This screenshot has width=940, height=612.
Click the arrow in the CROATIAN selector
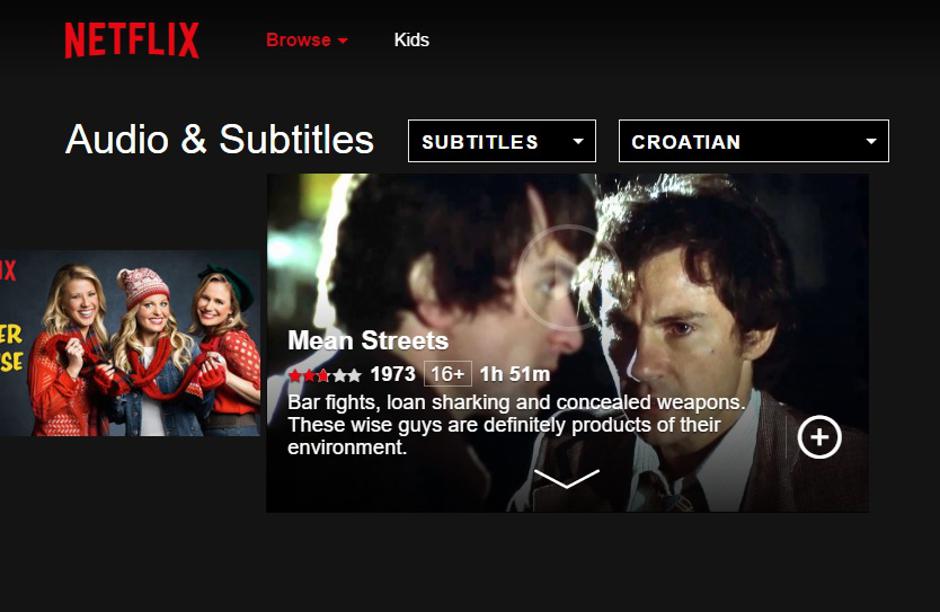(x=871, y=141)
